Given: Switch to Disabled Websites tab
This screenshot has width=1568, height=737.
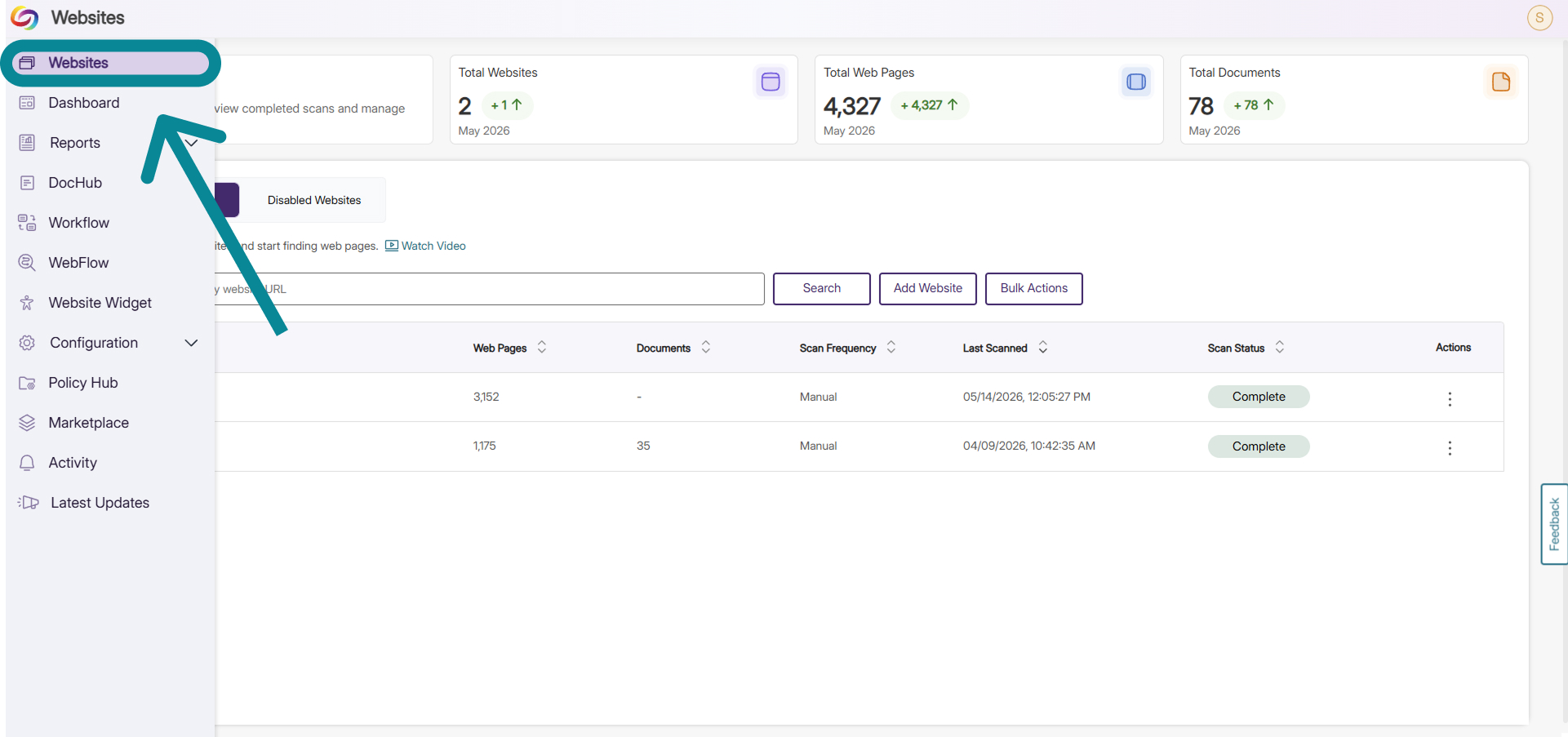Looking at the screenshot, I should point(314,200).
